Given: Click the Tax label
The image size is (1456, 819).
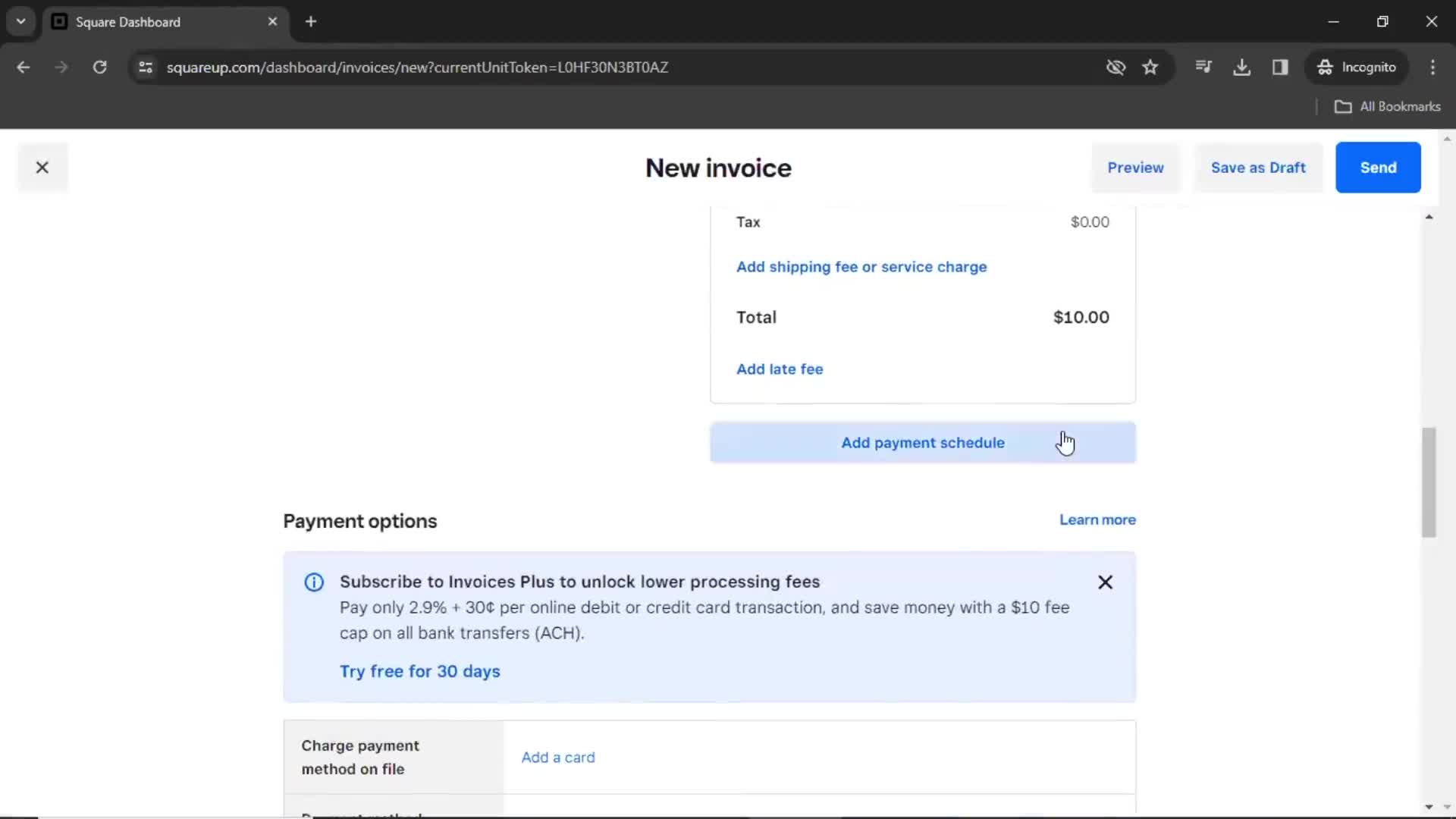Looking at the screenshot, I should 748,222.
